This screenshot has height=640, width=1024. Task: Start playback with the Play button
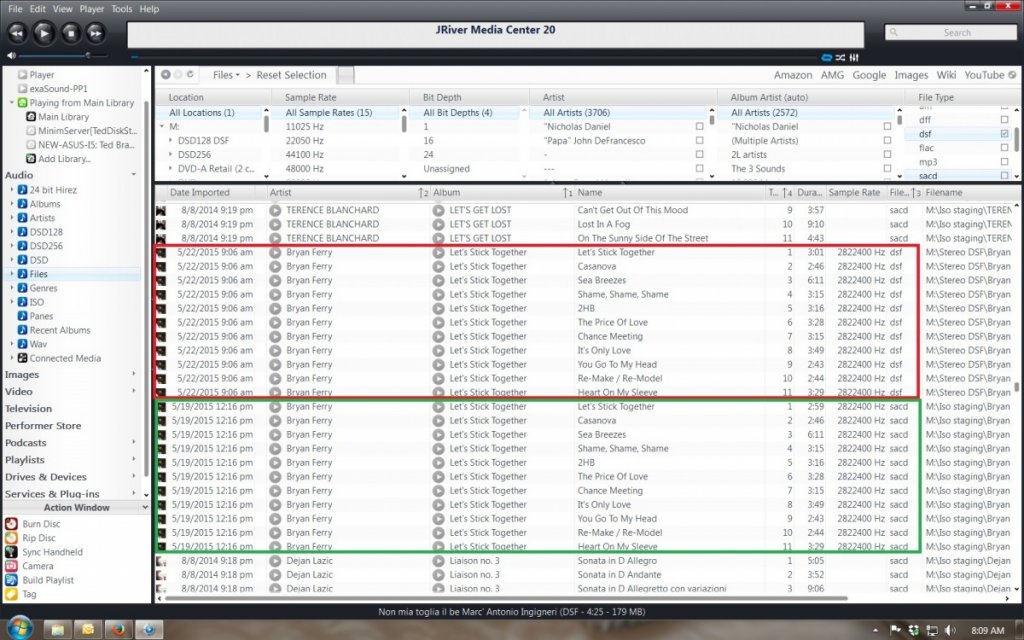(44, 33)
